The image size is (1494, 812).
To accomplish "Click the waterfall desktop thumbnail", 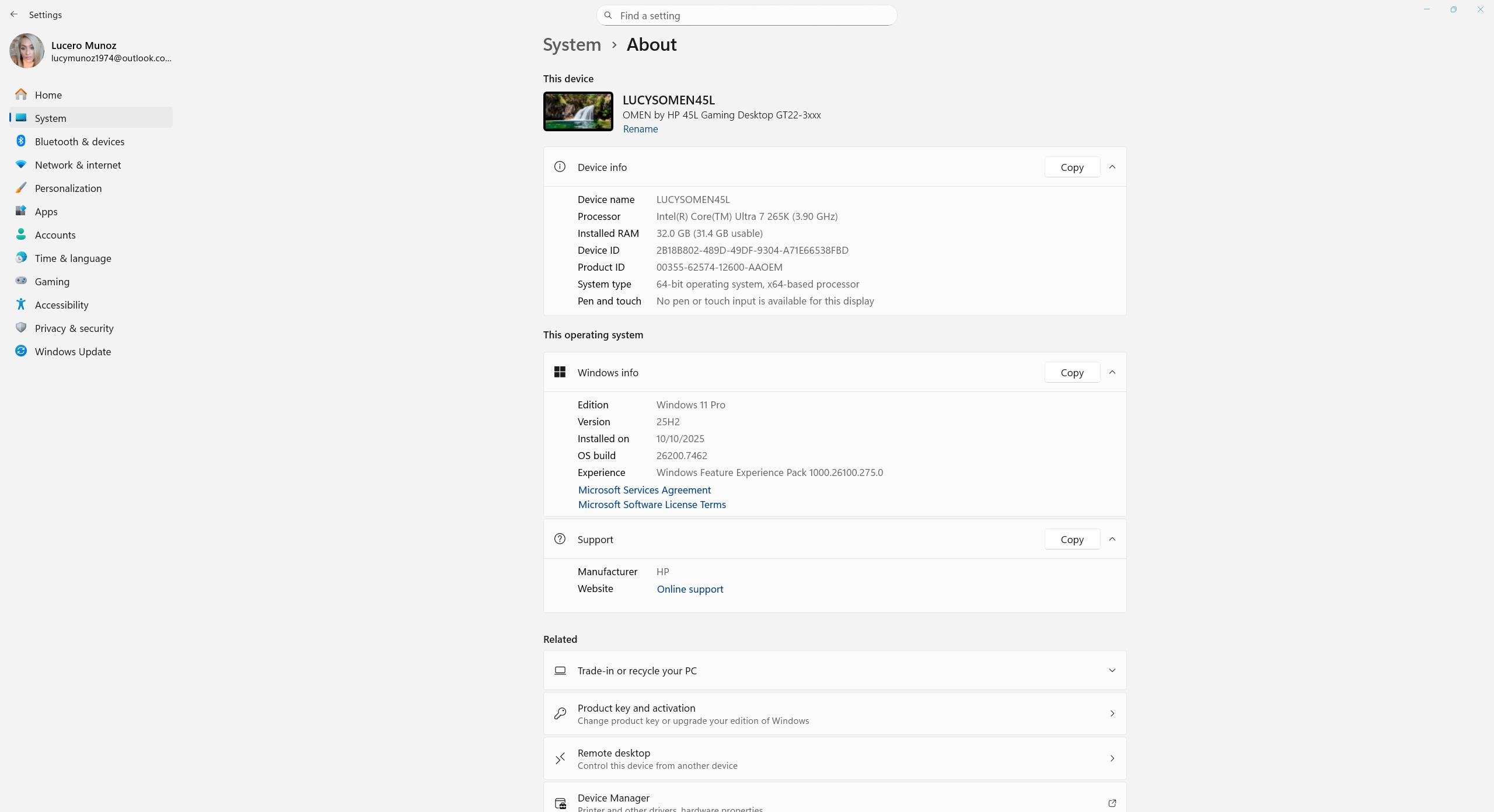I will point(578,111).
